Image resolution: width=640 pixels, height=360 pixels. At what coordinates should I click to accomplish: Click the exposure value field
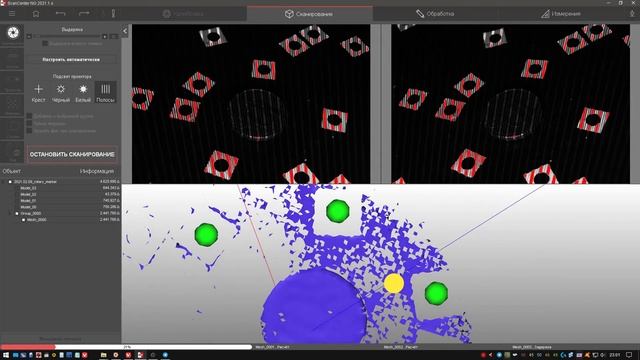click(x=114, y=37)
